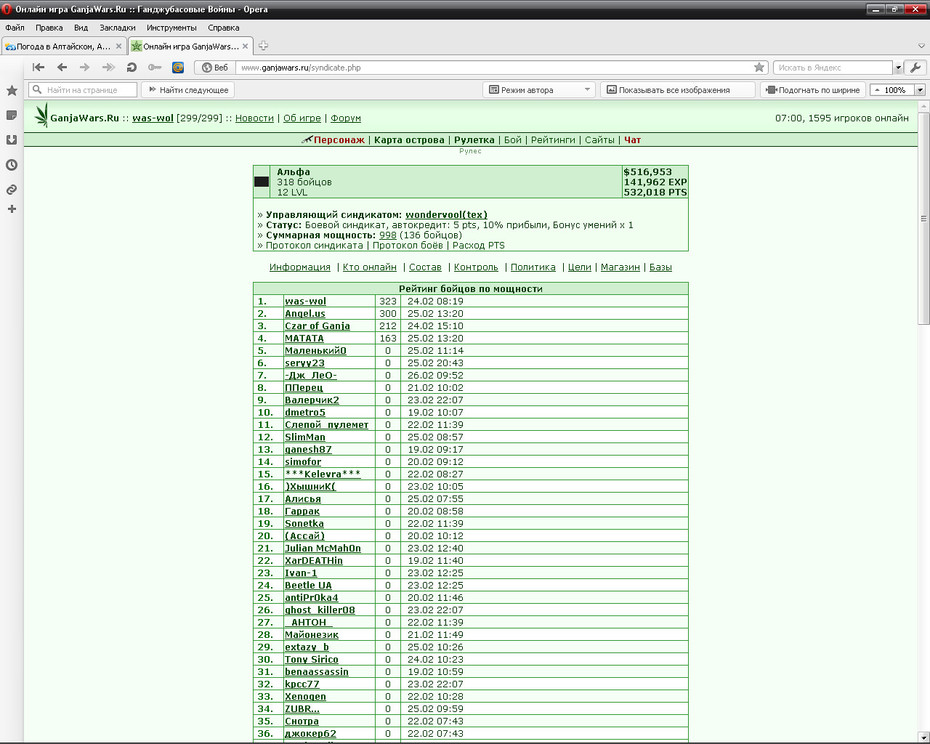Click the black syndicate color emblem
The image size is (930, 744).
coord(262,182)
